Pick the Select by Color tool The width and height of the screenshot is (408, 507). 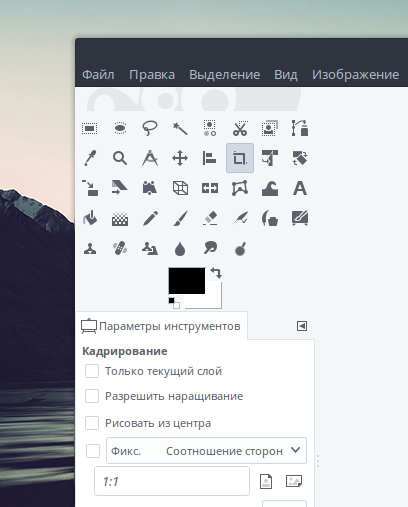(x=210, y=128)
